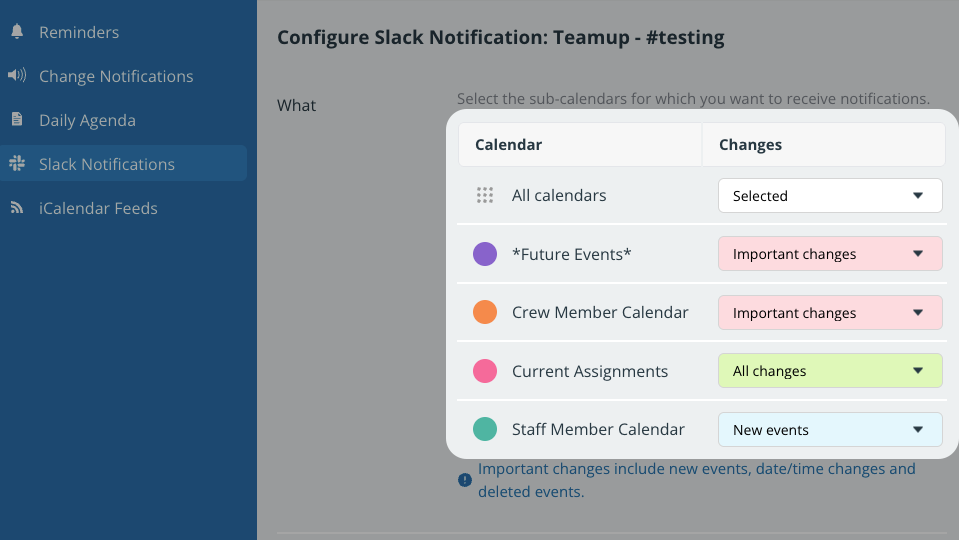Click the orange Crew Member Calendar dot

484,312
